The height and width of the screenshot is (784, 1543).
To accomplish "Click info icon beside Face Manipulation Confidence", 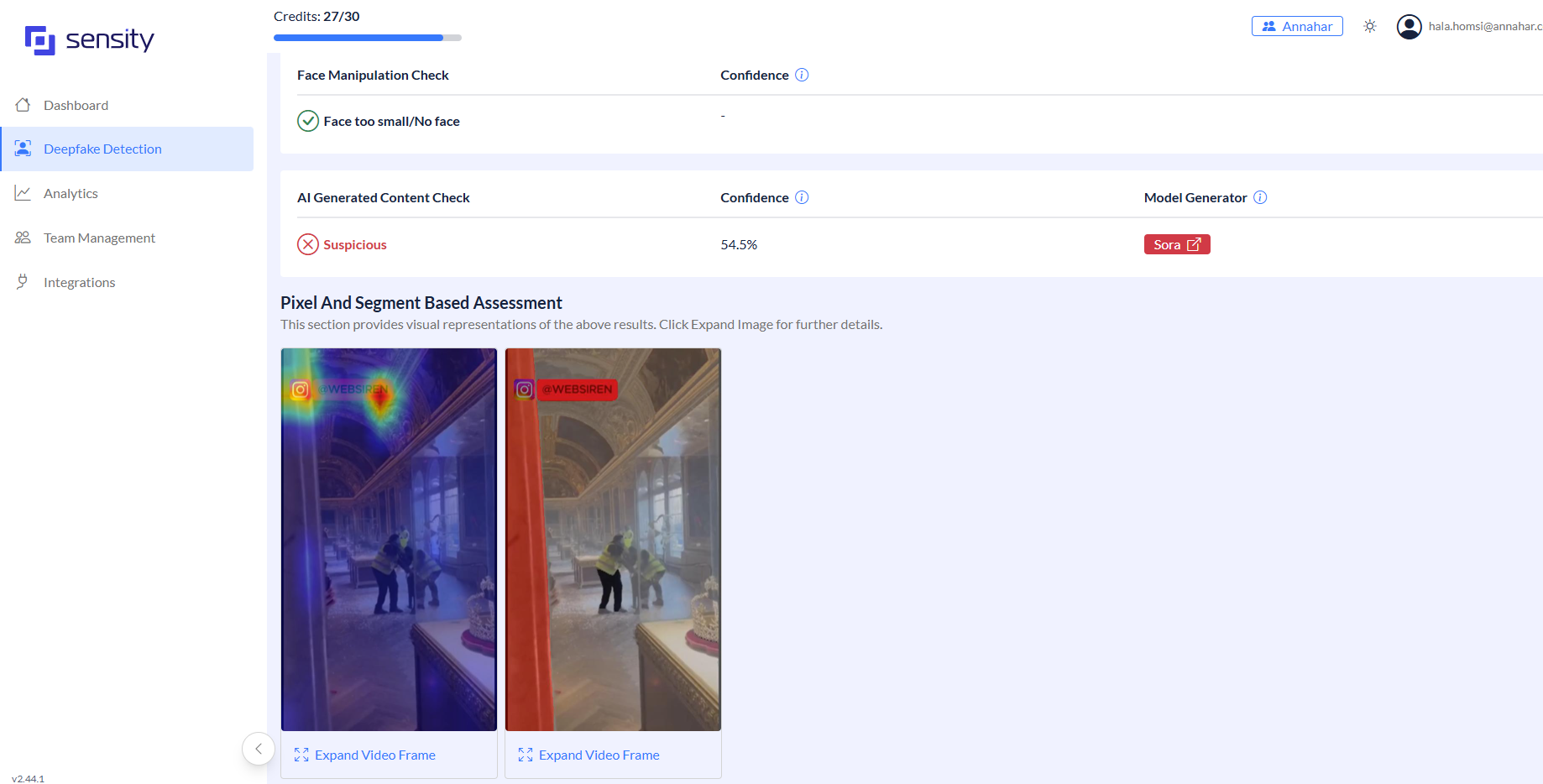I will coord(802,75).
